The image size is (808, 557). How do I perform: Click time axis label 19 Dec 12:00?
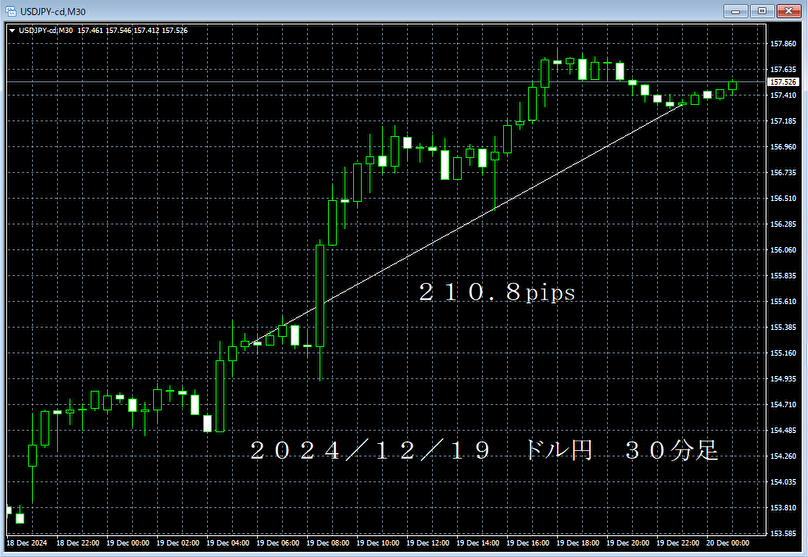[428, 543]
